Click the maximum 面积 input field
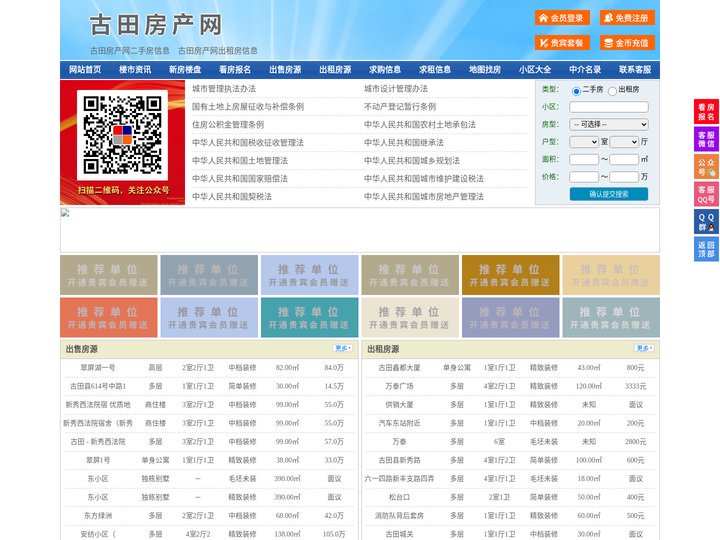This screenshot has width=720, height=540. pos(624,159)
